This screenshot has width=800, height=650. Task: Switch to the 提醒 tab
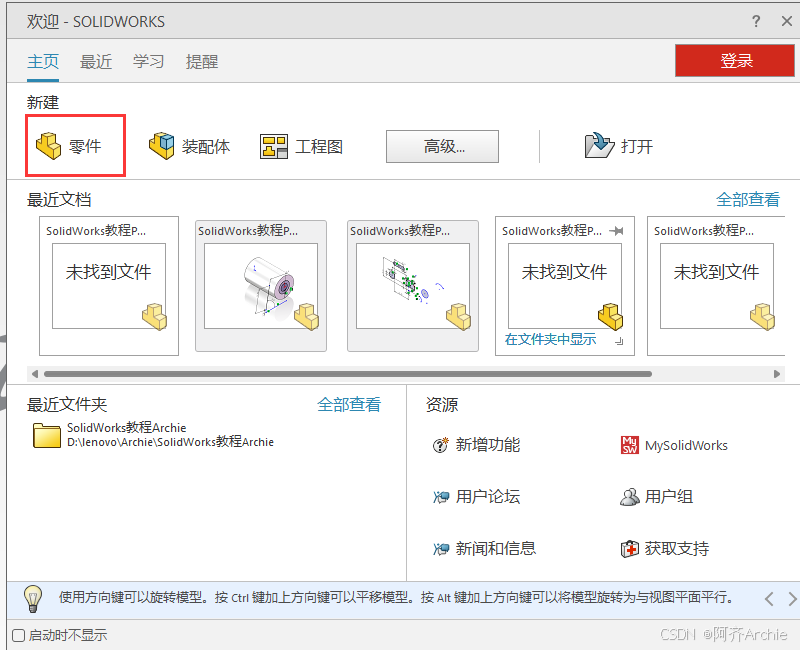click(202, 62)
